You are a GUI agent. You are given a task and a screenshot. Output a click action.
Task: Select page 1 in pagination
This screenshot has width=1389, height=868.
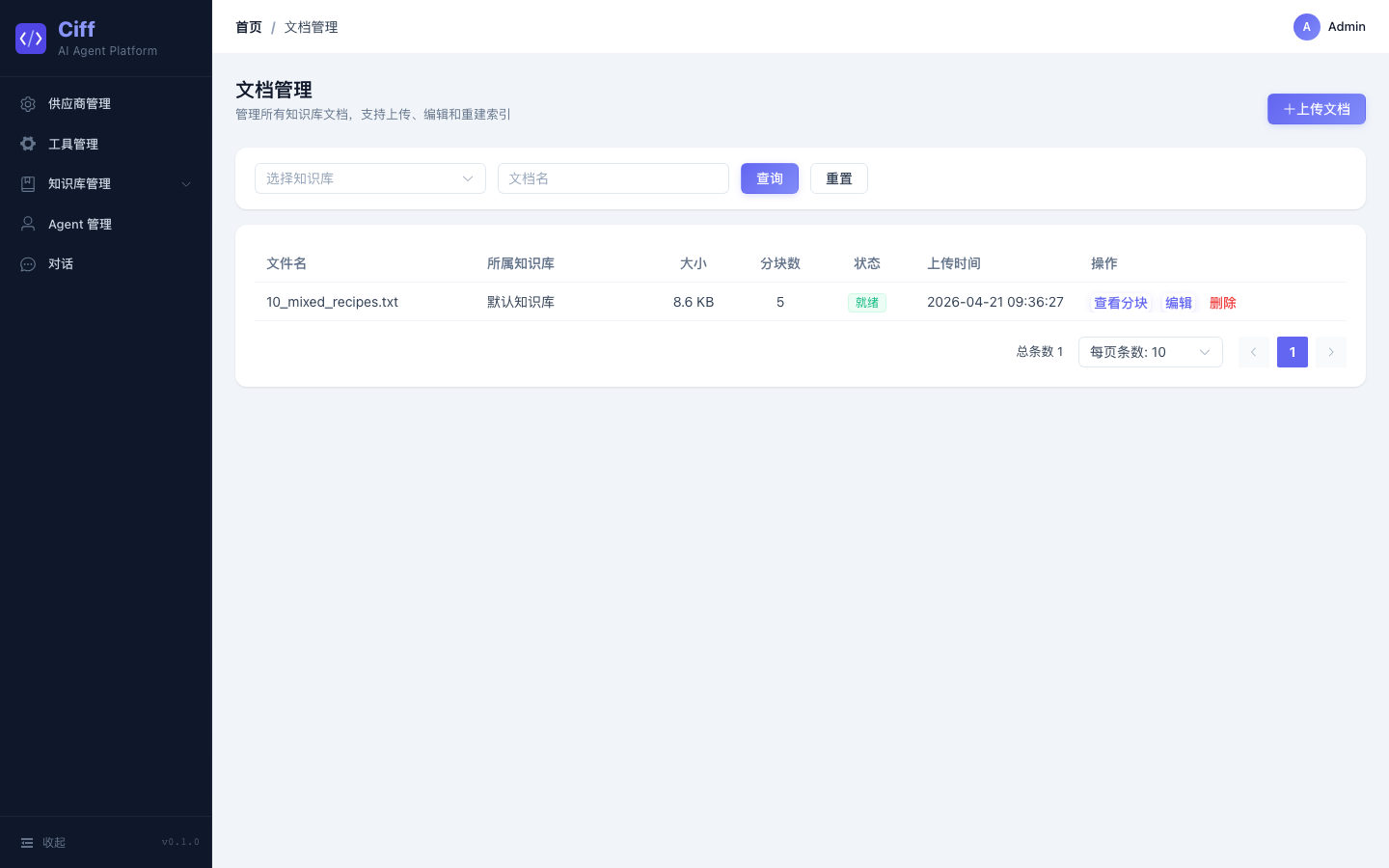(x=1293, y=352)
